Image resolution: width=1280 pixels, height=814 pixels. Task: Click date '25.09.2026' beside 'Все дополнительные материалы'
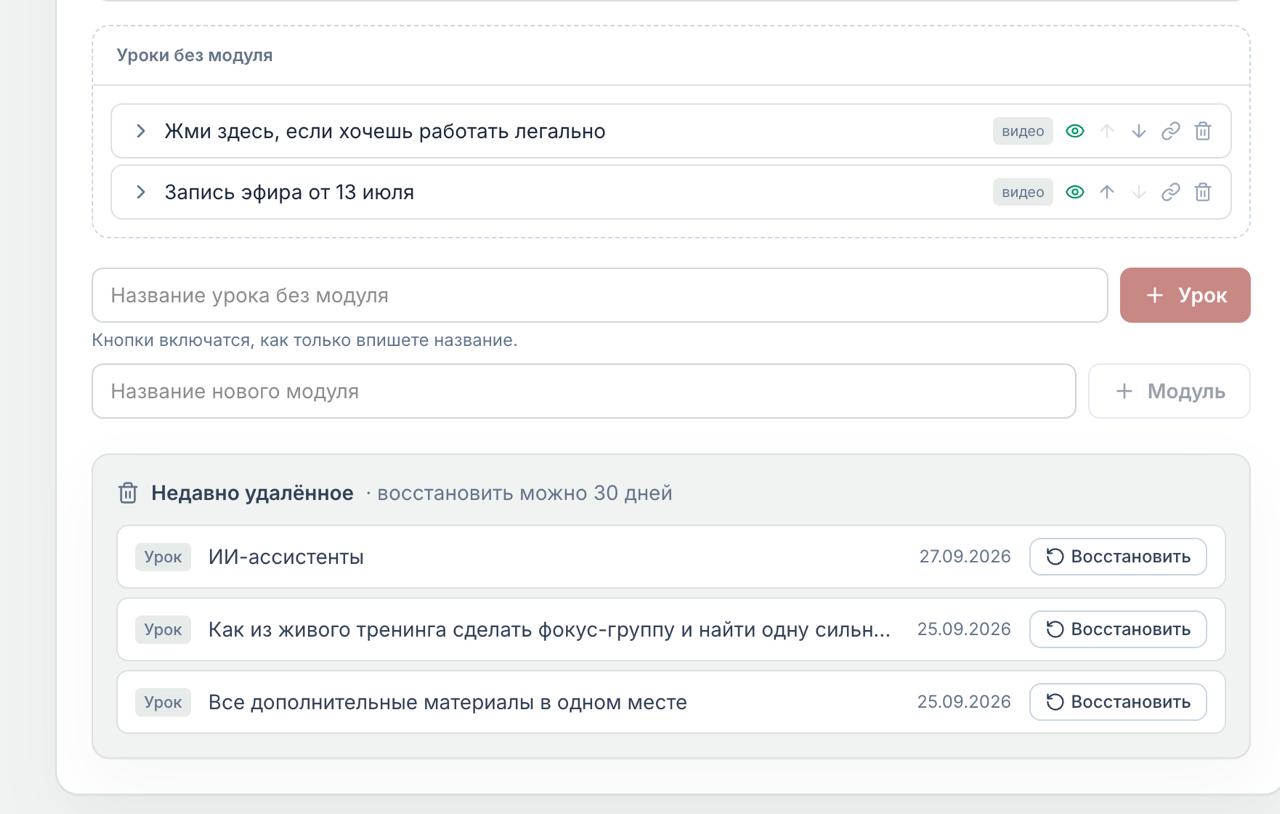point(964,702)
